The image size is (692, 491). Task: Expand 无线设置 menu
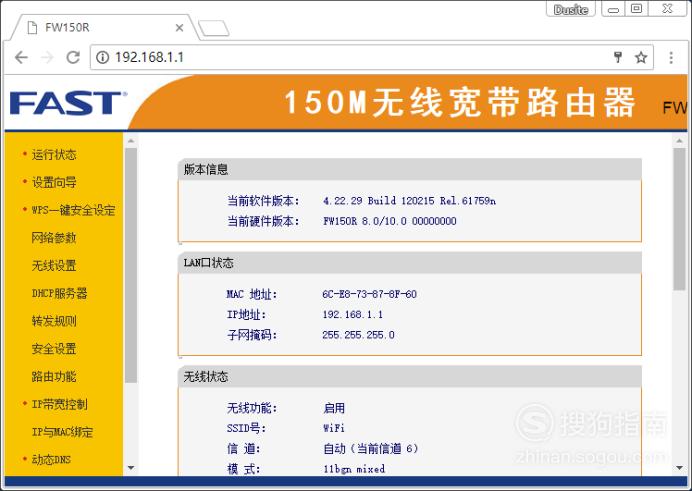54,266
